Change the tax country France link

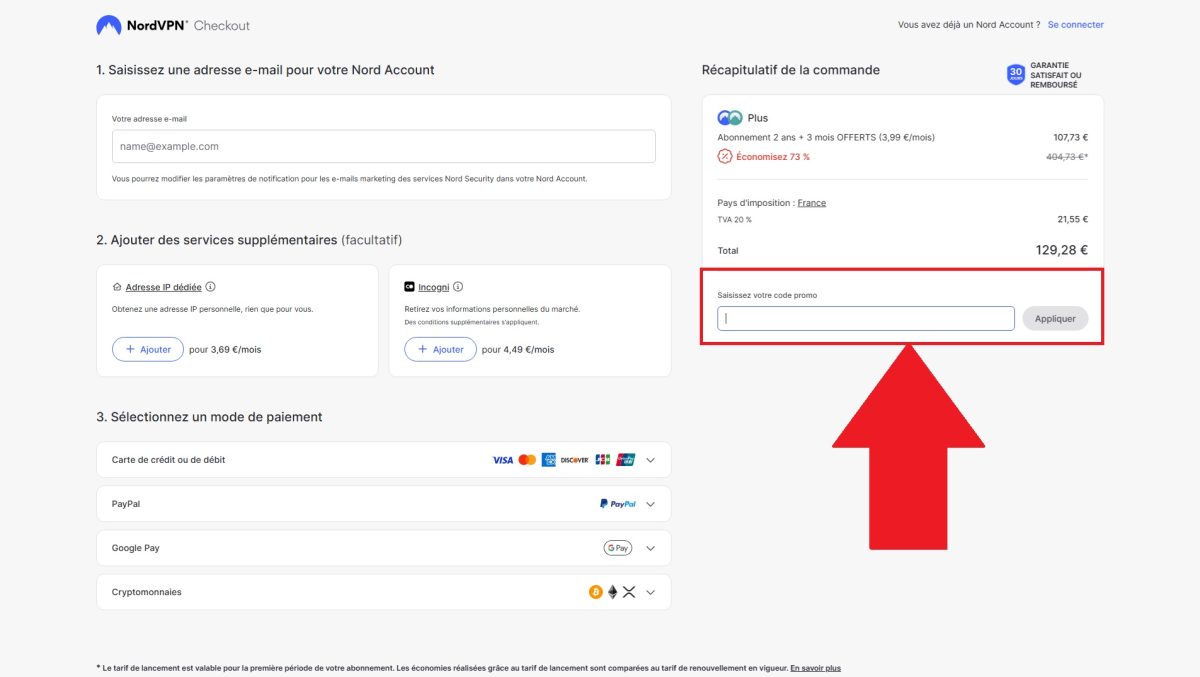click(811, 203)
